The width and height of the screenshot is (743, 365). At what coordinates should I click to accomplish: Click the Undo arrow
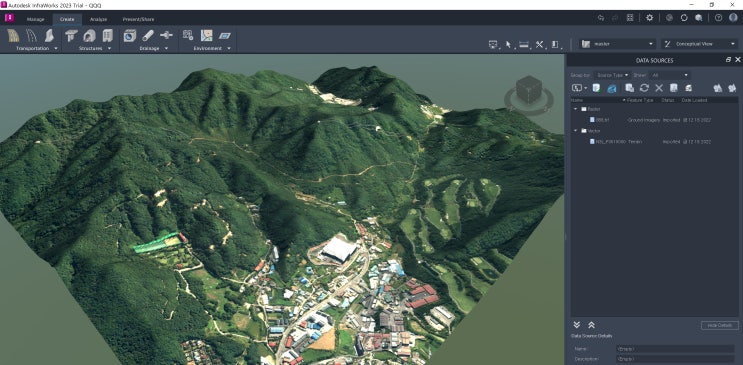point(601,18)
